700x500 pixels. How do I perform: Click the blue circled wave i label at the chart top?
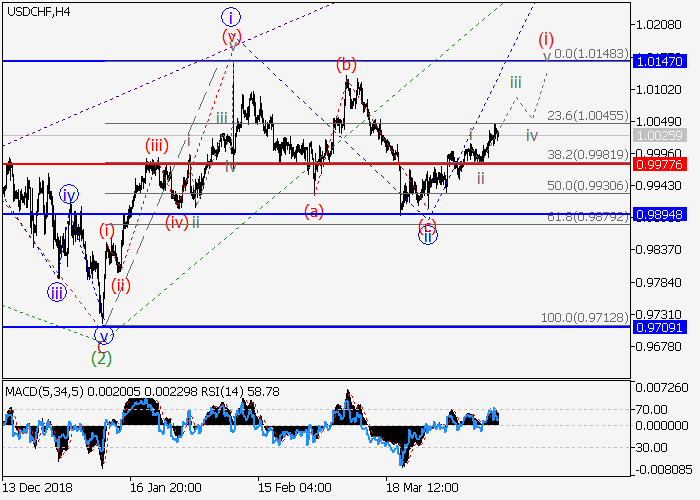232,17
